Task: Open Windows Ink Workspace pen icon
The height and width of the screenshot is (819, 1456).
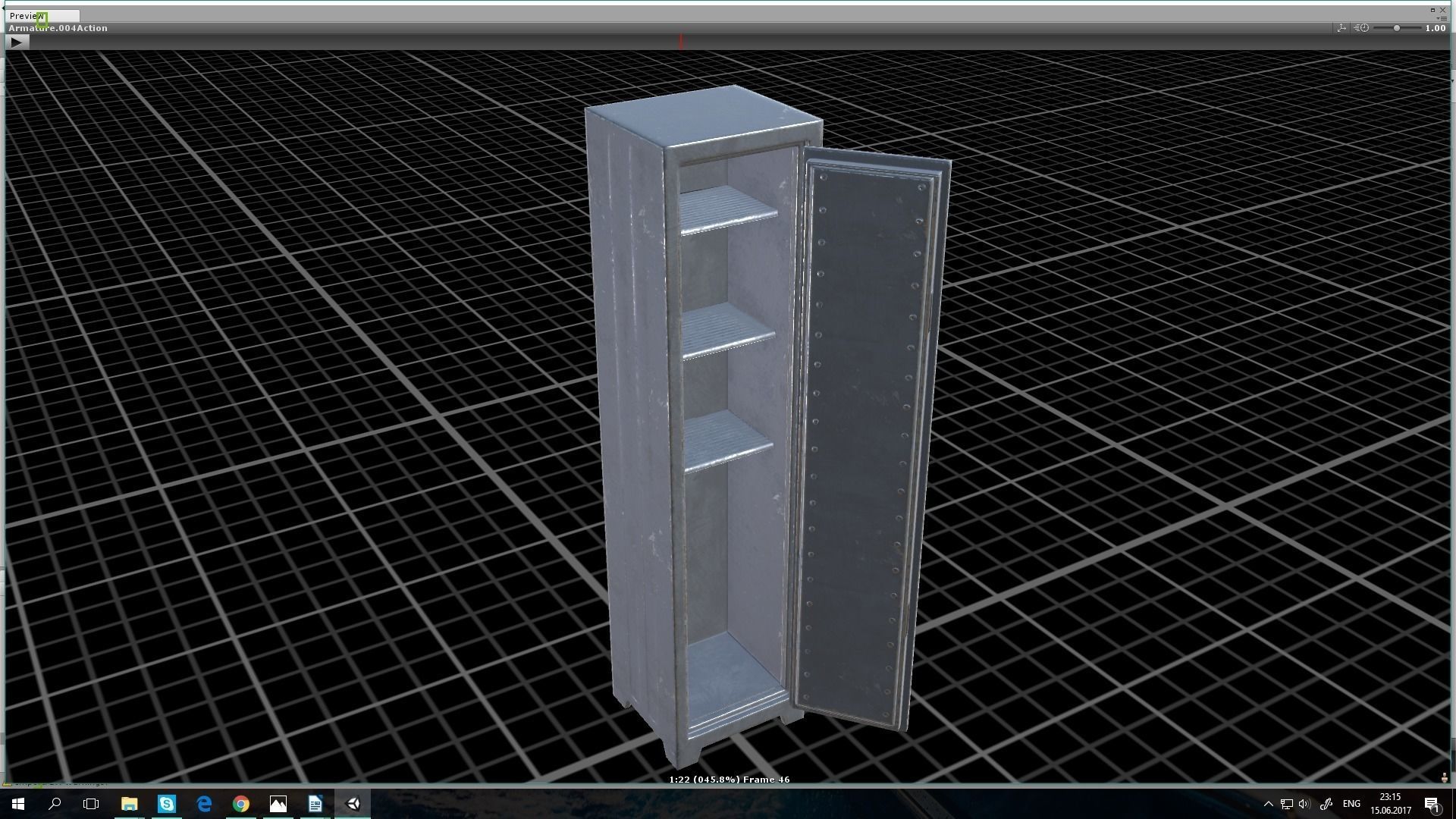Action: coord(1326,804)
